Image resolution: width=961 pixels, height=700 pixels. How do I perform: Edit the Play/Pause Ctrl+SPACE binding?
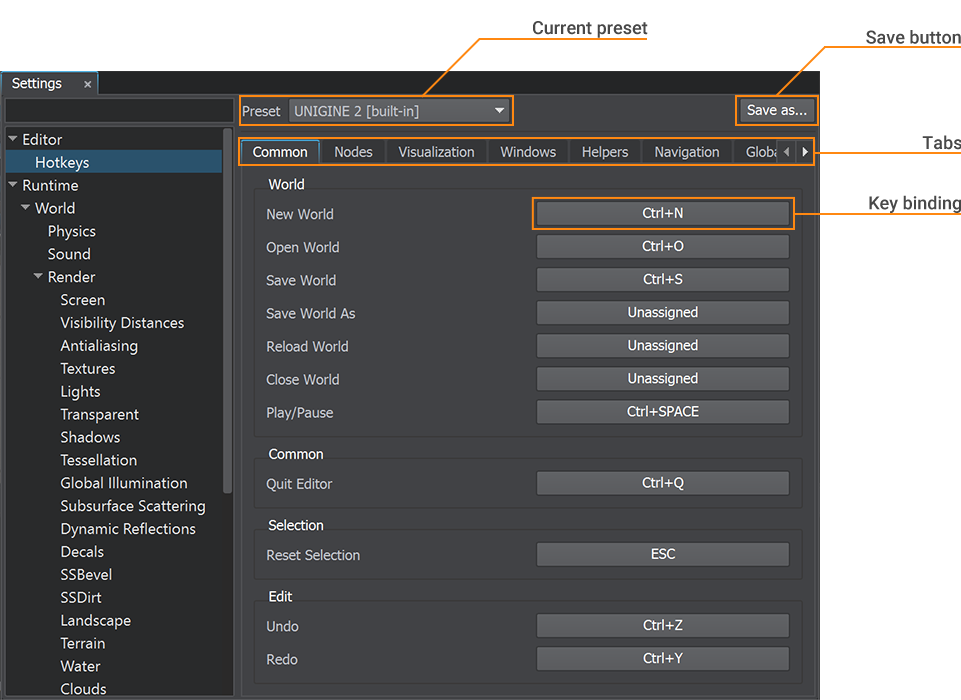point(662,412)
